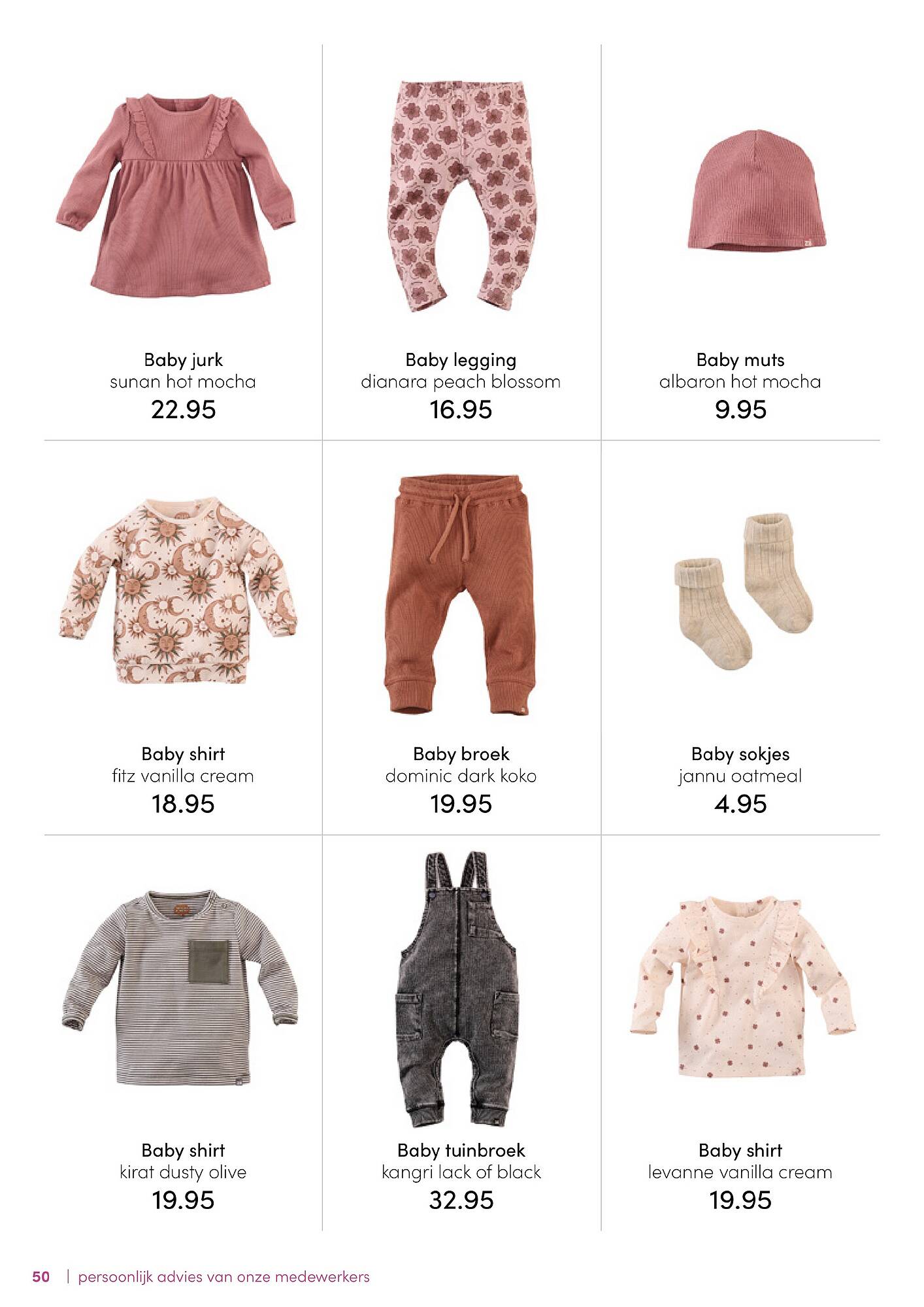This screenshot has height=1307, width=924.
Task: Click page number 50 in footer
Action: pyautogui.click(x=41, y=1276)
